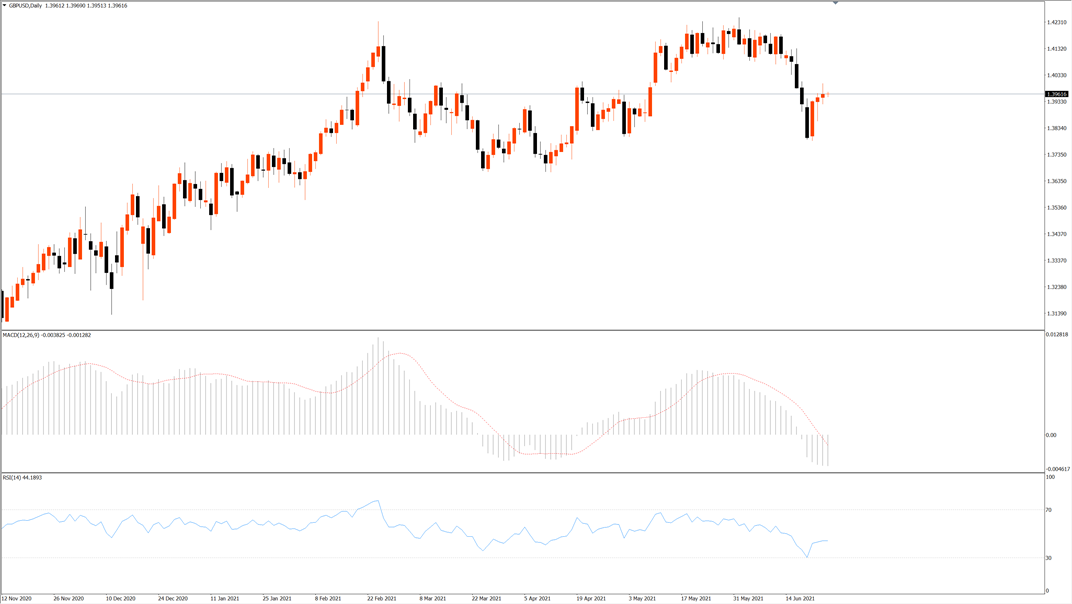Click the 12 Nov 2020 date label
1072x604 pixels.
(16, 598)
